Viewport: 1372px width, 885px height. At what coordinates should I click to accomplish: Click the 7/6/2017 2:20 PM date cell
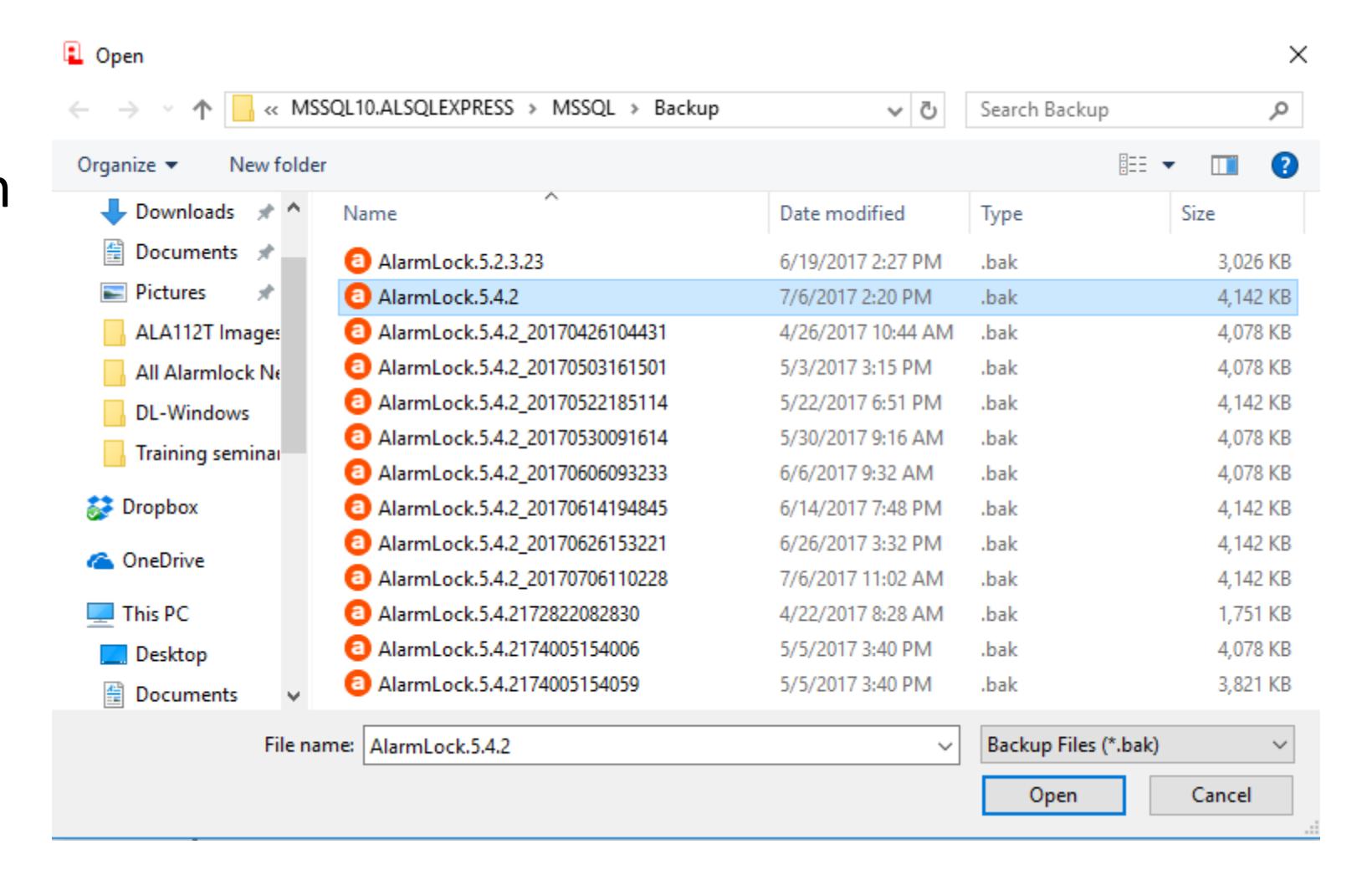click(855, 297)
